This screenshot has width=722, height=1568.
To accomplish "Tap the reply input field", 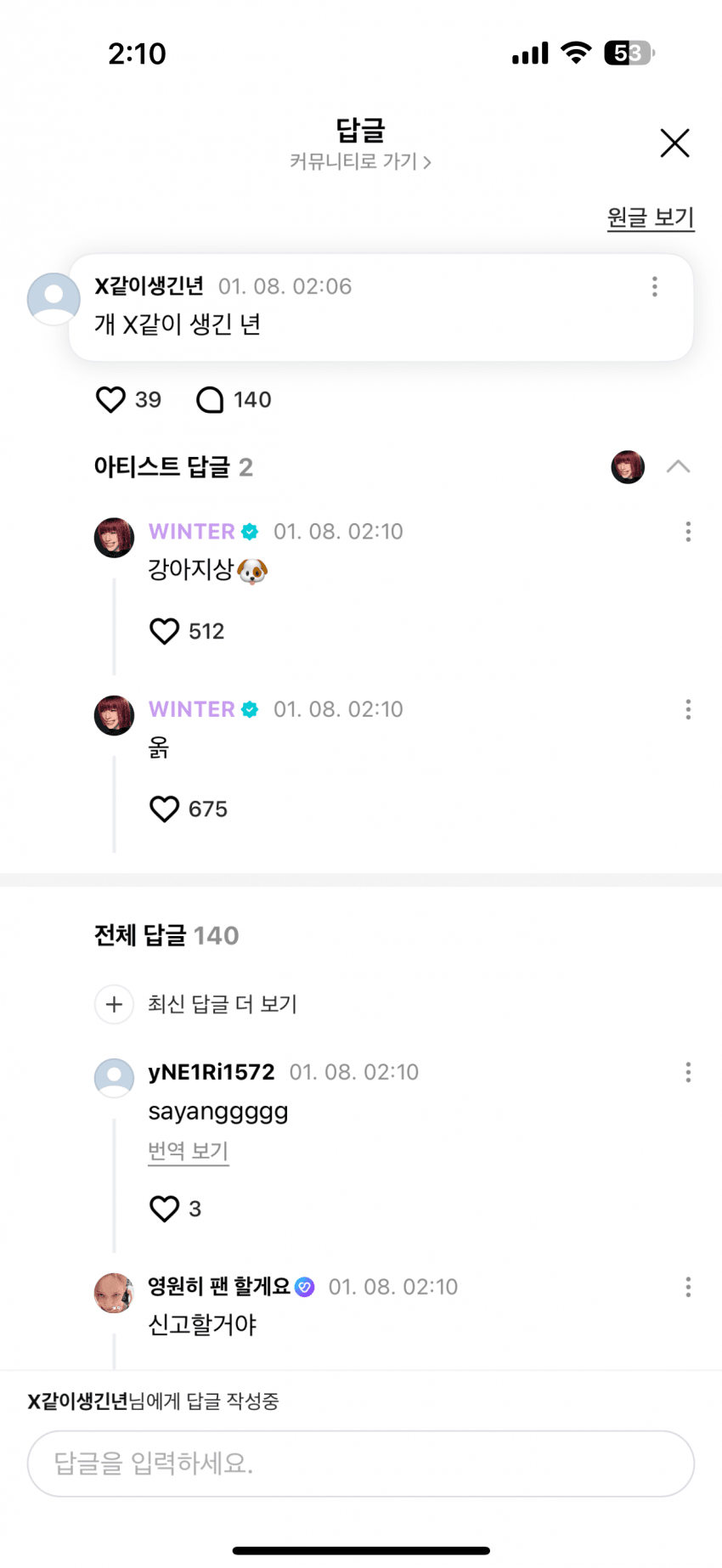I will (x=361, y=1463).
